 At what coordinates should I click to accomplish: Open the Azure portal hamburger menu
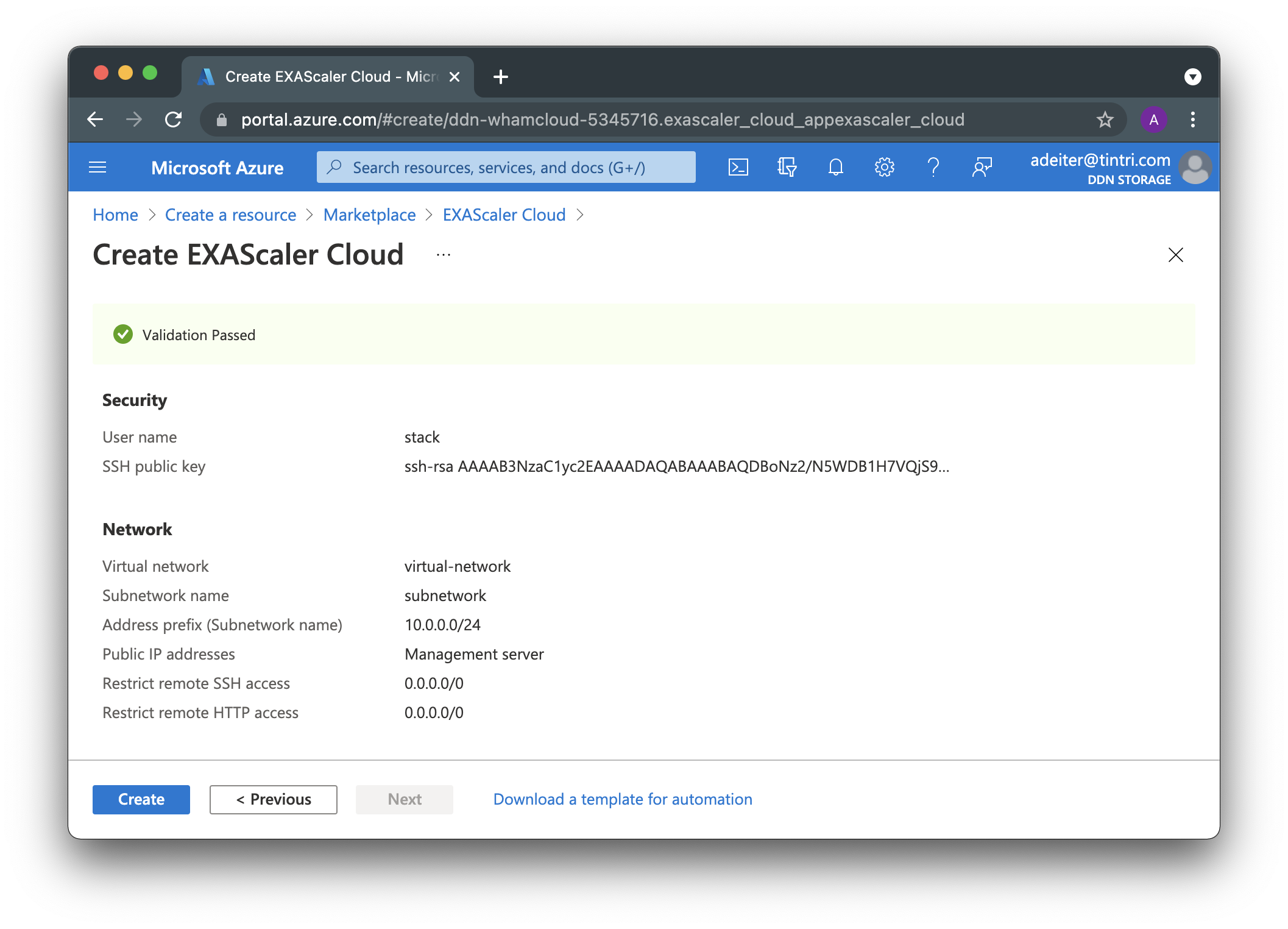(x=97, y=167)
